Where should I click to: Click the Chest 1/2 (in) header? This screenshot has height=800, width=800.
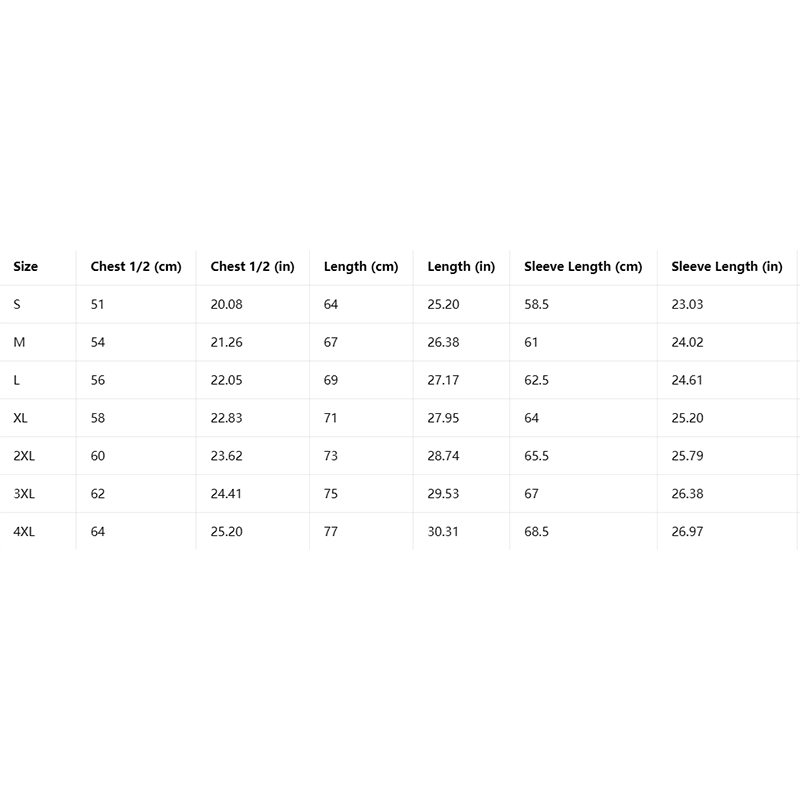[253, 267]
